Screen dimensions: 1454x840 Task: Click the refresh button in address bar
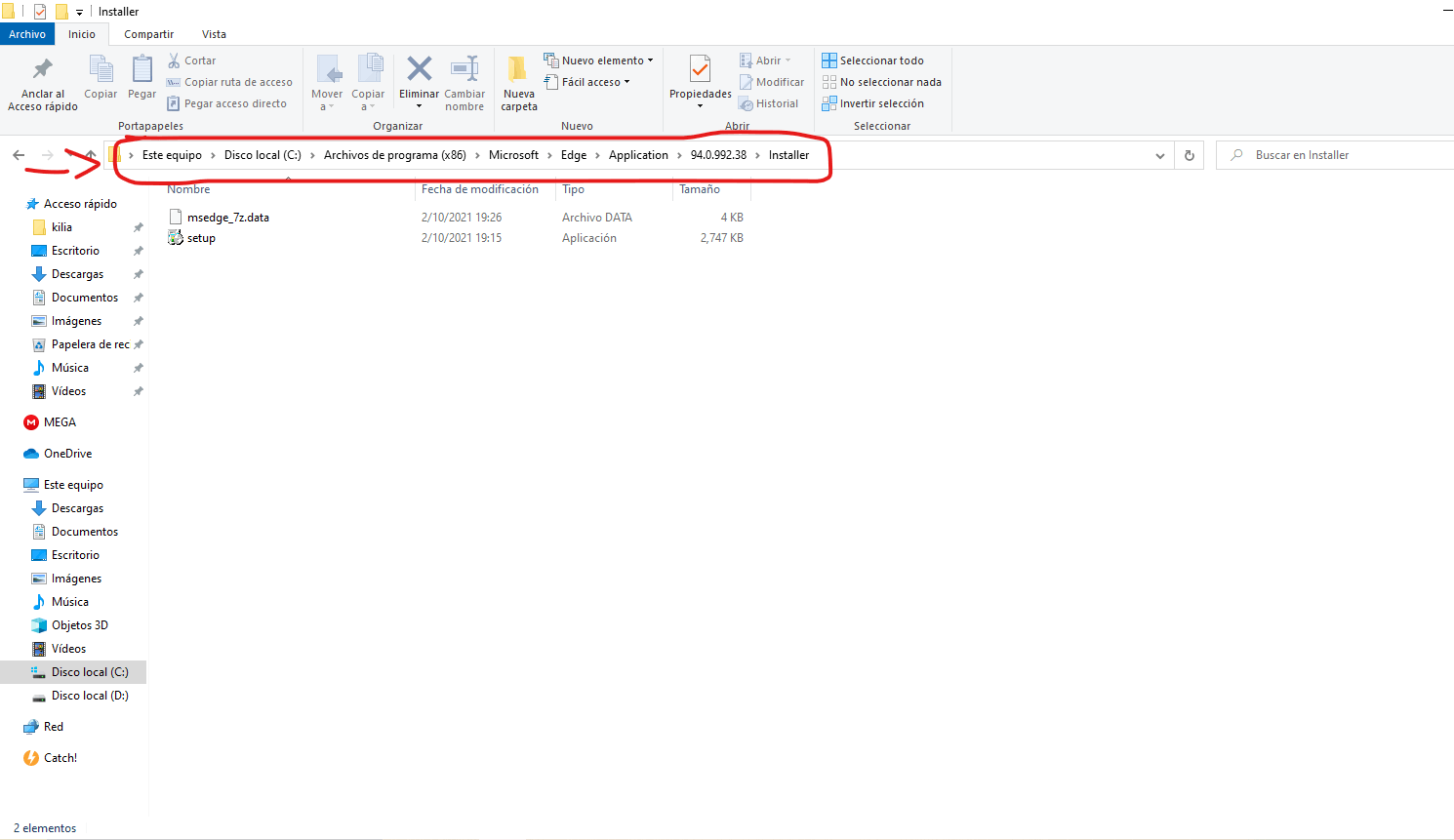click(x=1190, y=155)
